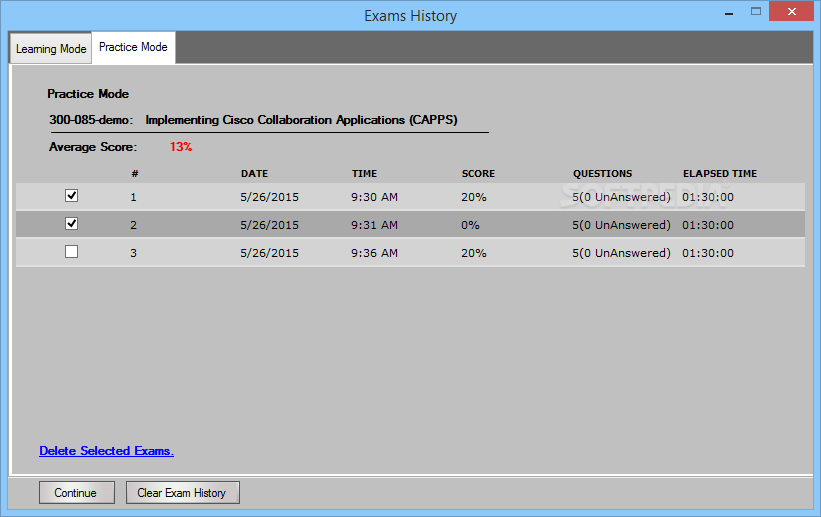Image resolution: width=821 pixels, height=517 pixels.
Task: Maximize the Exams History window
Action: (756, 12)
